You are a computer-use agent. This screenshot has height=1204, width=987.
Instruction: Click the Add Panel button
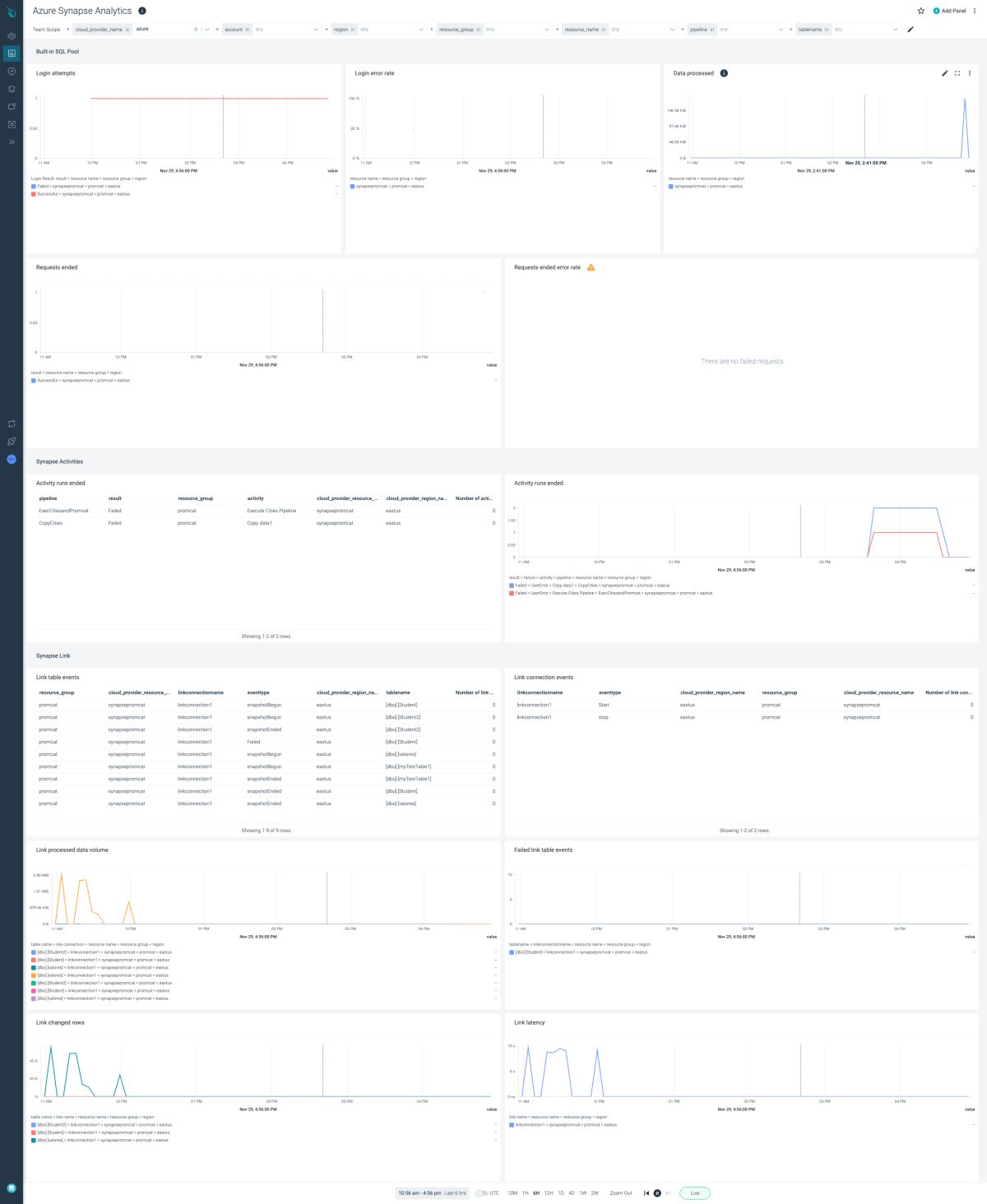click(949, 11)
